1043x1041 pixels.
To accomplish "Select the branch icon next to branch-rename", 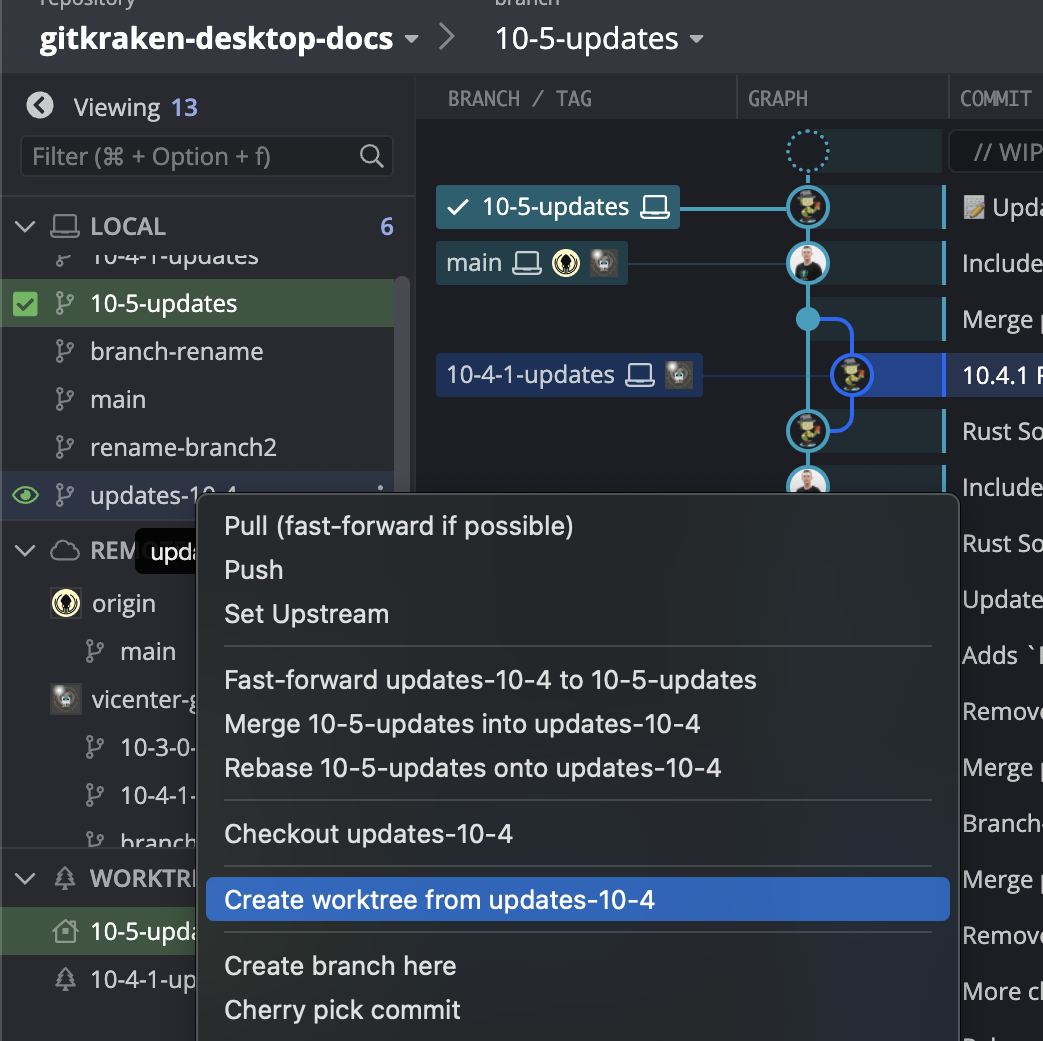I will click(63, 351).
